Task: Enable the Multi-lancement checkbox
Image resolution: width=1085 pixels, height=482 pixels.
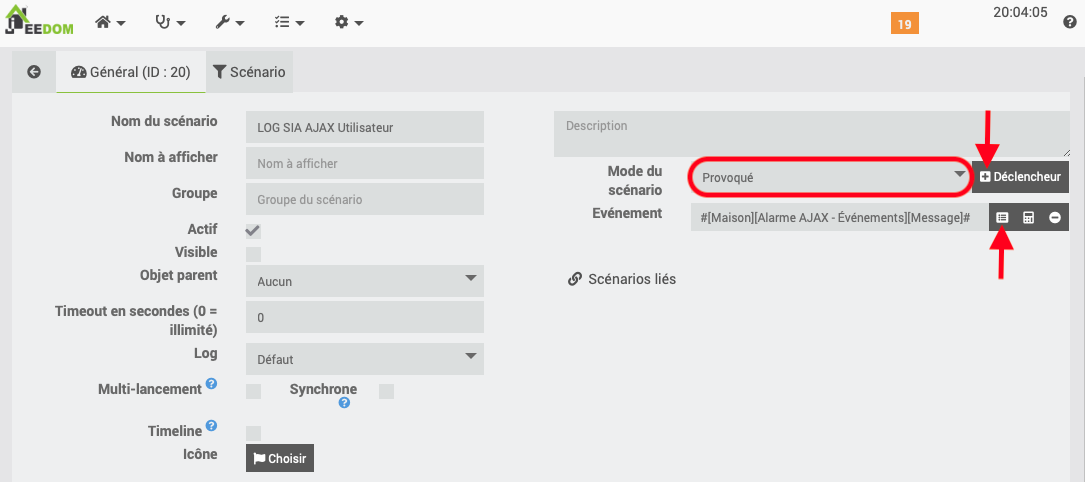Action: click(x=254, y=391)
